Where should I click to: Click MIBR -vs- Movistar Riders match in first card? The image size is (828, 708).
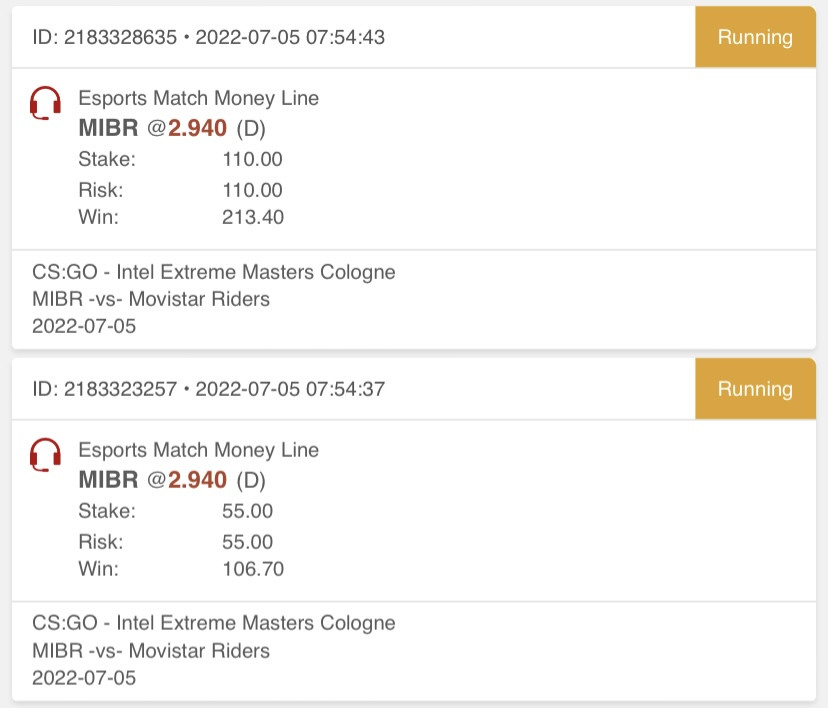pyautogui.click(x=151, y=299)
